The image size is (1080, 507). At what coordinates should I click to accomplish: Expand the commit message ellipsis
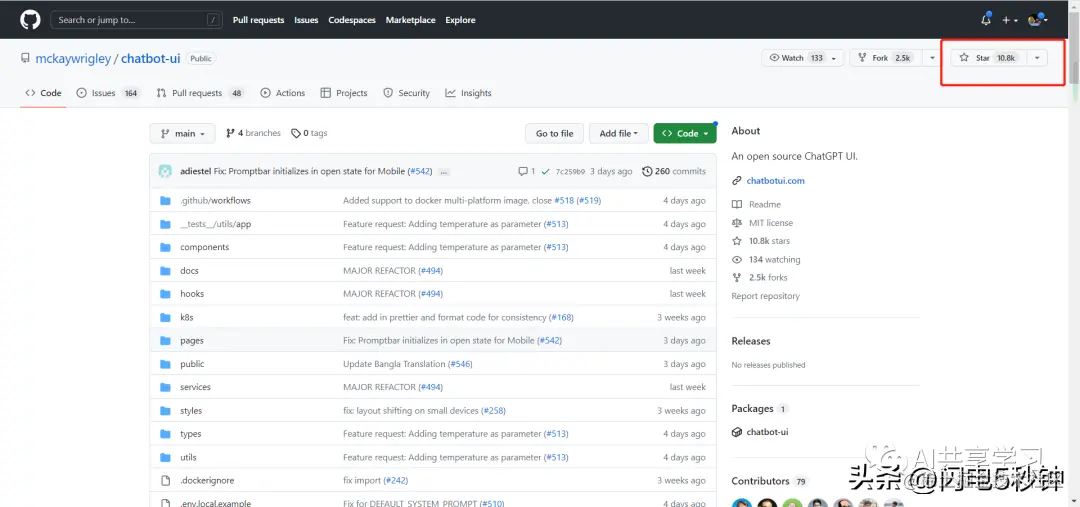pos(444,172)
